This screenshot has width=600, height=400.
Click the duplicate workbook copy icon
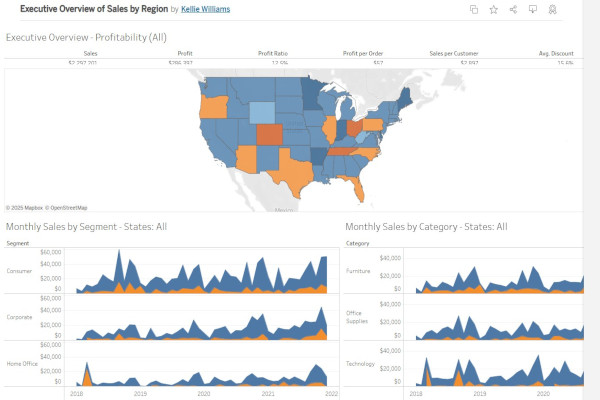[x=474, y=9]
